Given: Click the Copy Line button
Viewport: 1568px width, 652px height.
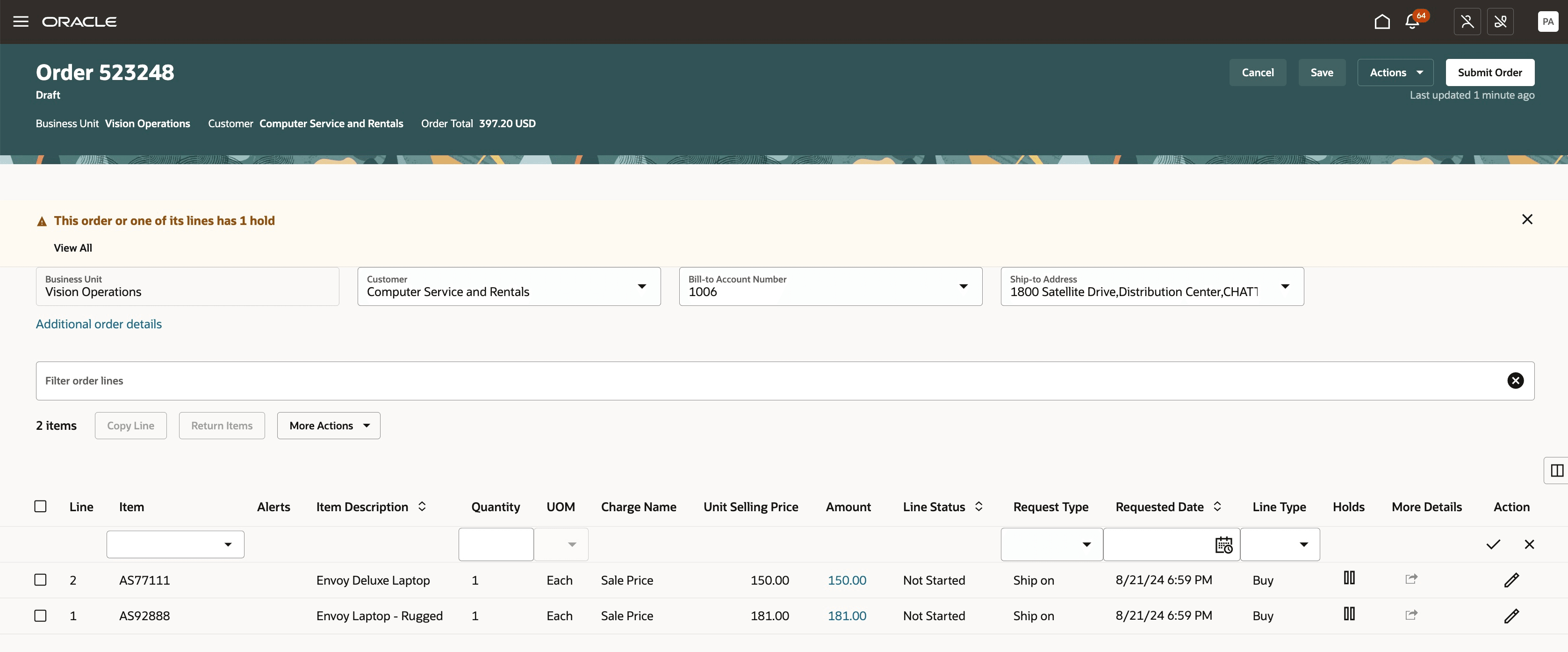Looking at the screenshot, I should 130,426.
